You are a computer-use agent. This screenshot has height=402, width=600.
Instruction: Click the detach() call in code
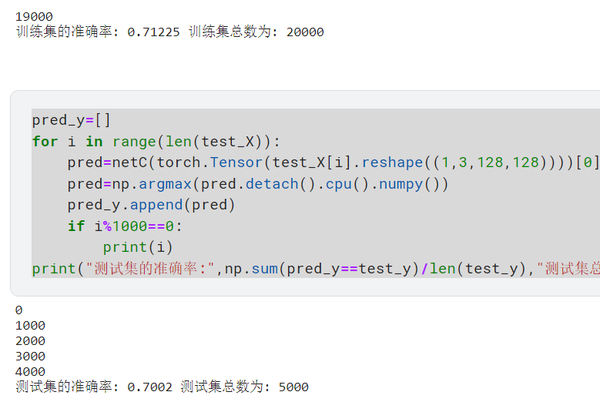tap(272, 184)
